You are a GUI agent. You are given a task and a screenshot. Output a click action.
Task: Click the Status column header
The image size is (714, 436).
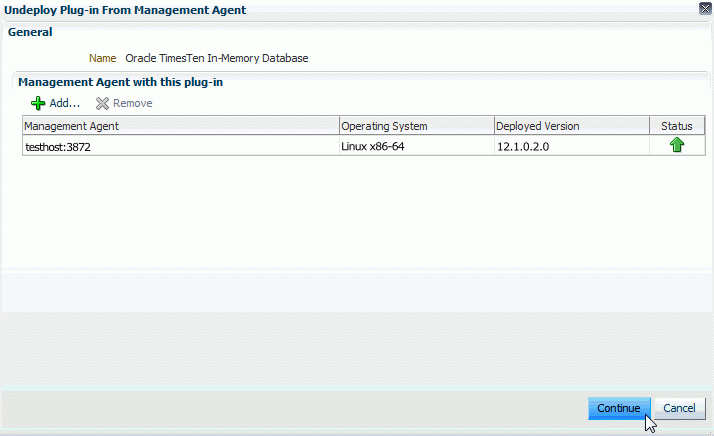coord(677,126)
